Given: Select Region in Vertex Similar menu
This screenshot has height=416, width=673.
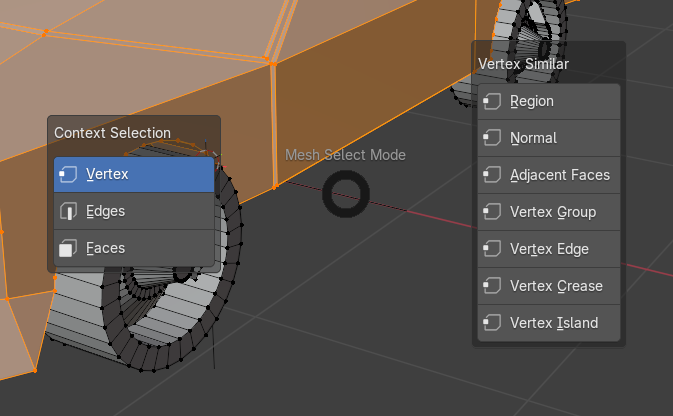Looking at the screenshot, I should (549, 101).
